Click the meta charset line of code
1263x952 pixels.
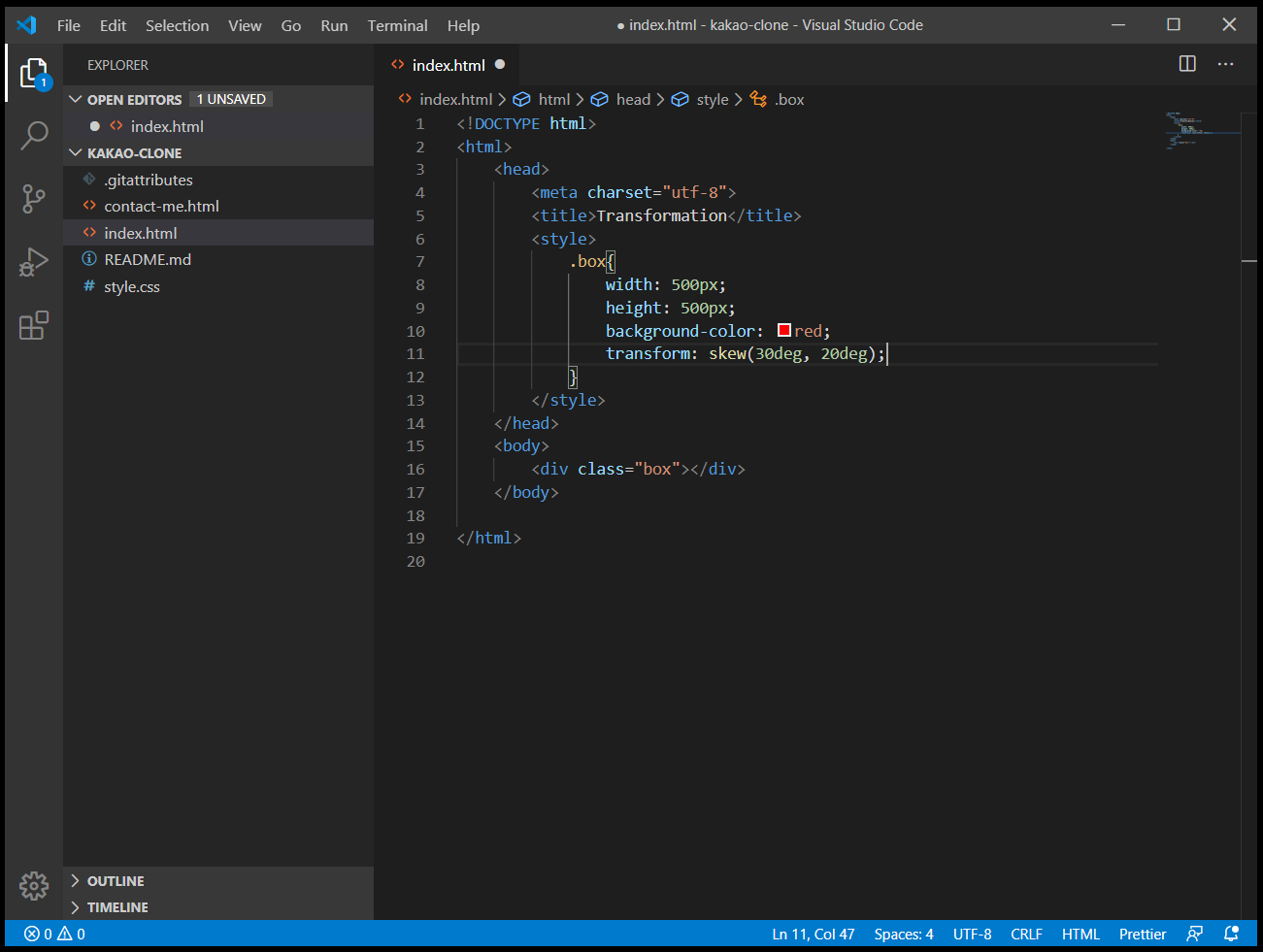point(633,192)
